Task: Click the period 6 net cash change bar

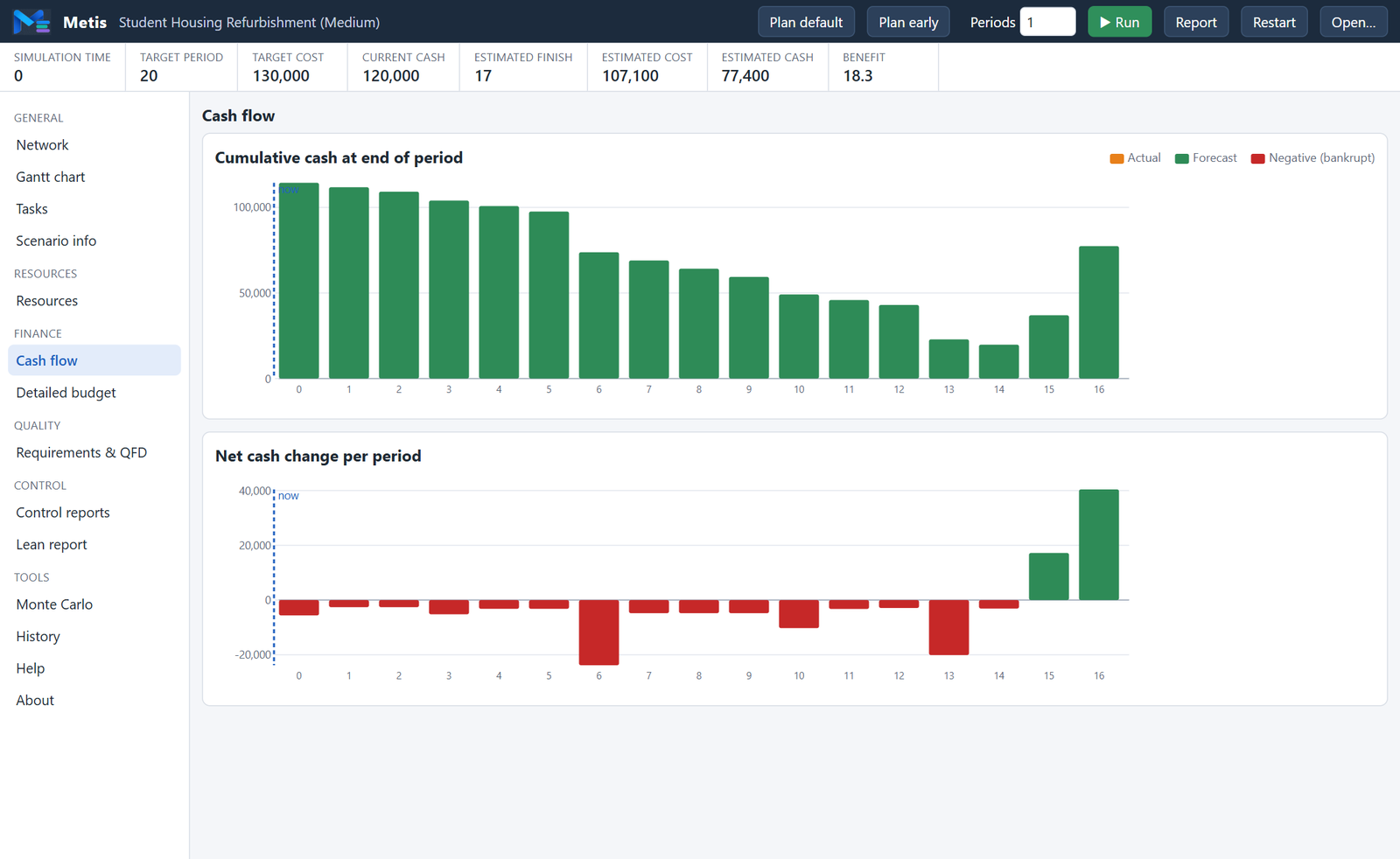Action: 599,632
